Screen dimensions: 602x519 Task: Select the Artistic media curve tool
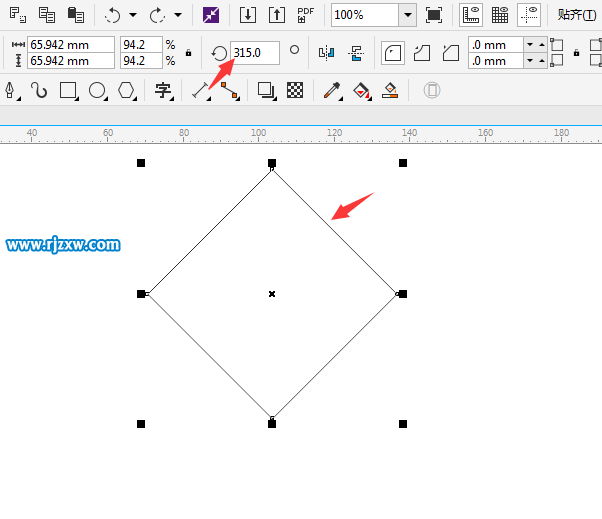click(x=39, y=91)
